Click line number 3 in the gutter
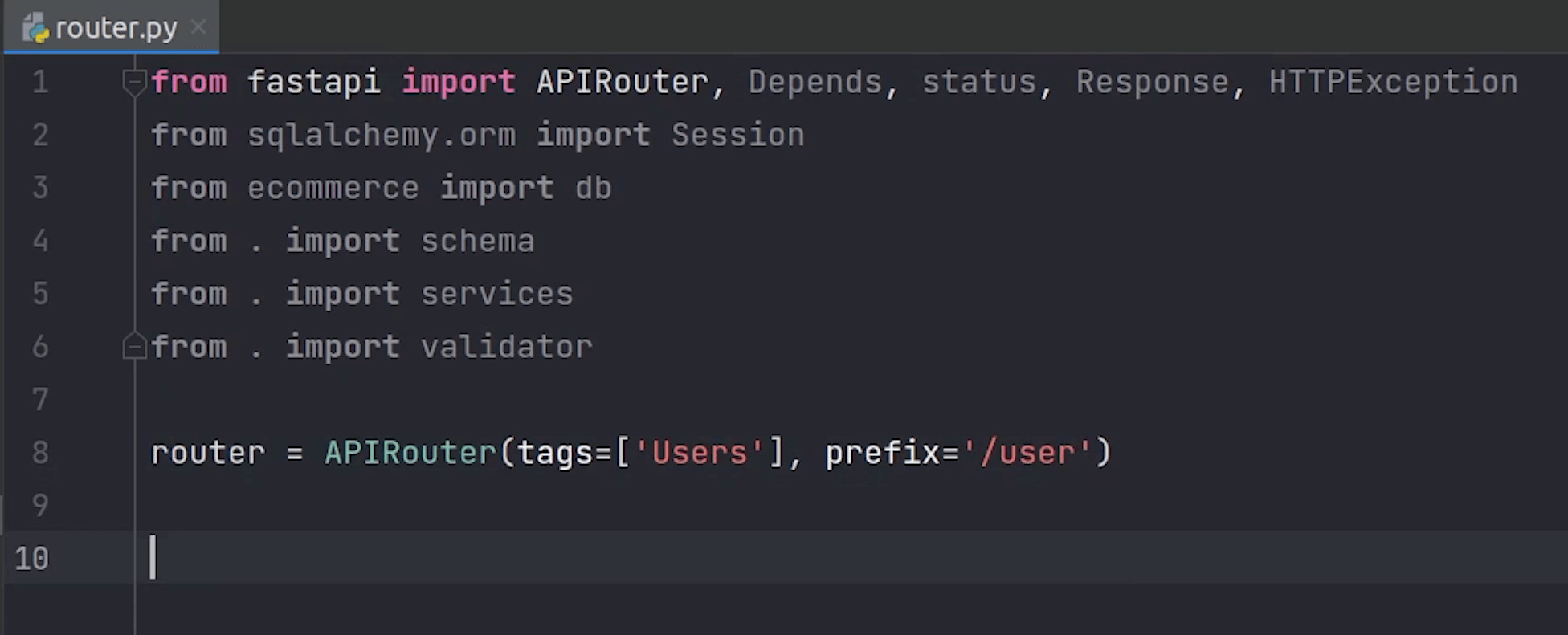This screenshot has height=635, width=1568. click(40, 188)
